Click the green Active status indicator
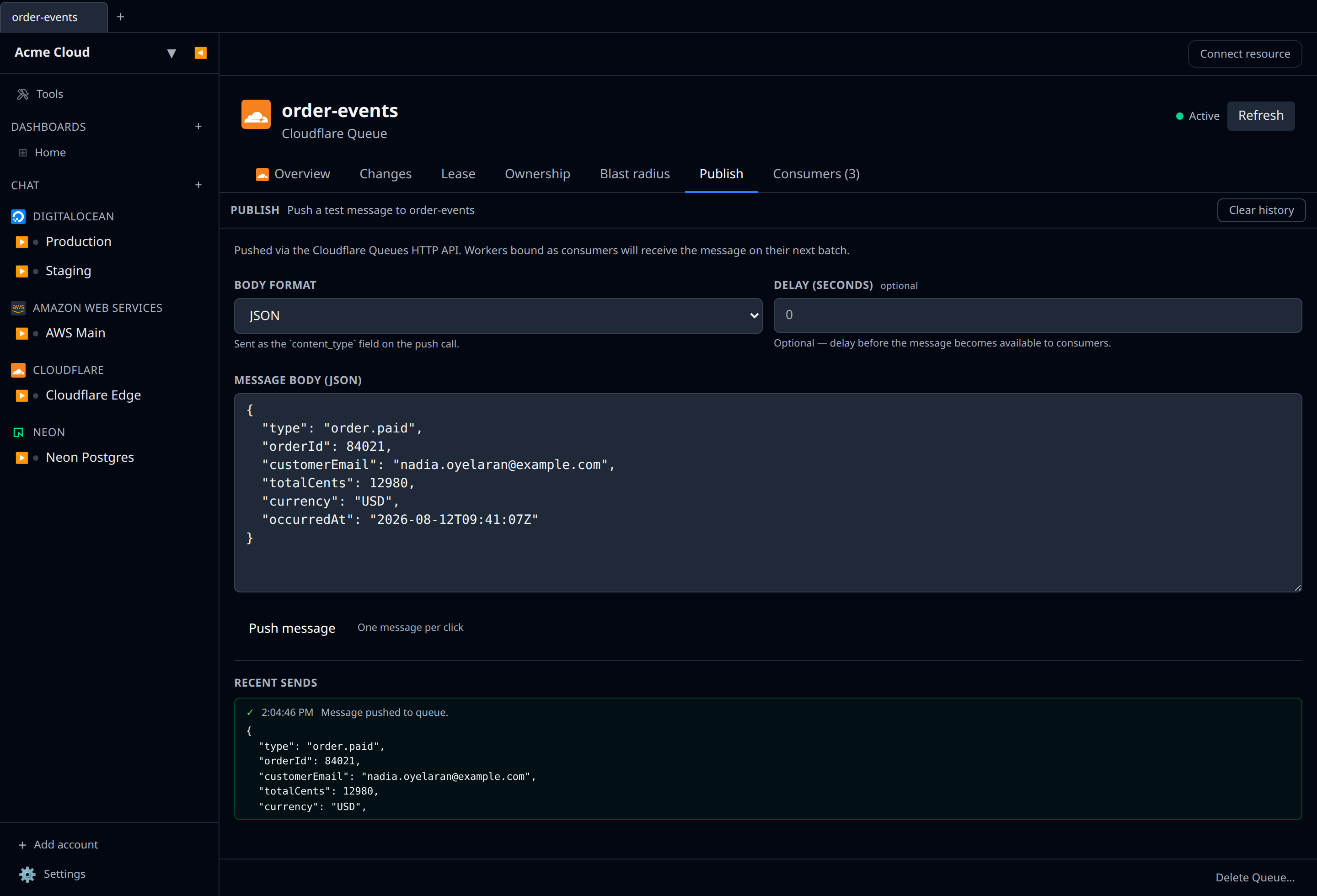Image resolution: width=1317 pixels, height=896 pixels. [x=1180, y=116]
